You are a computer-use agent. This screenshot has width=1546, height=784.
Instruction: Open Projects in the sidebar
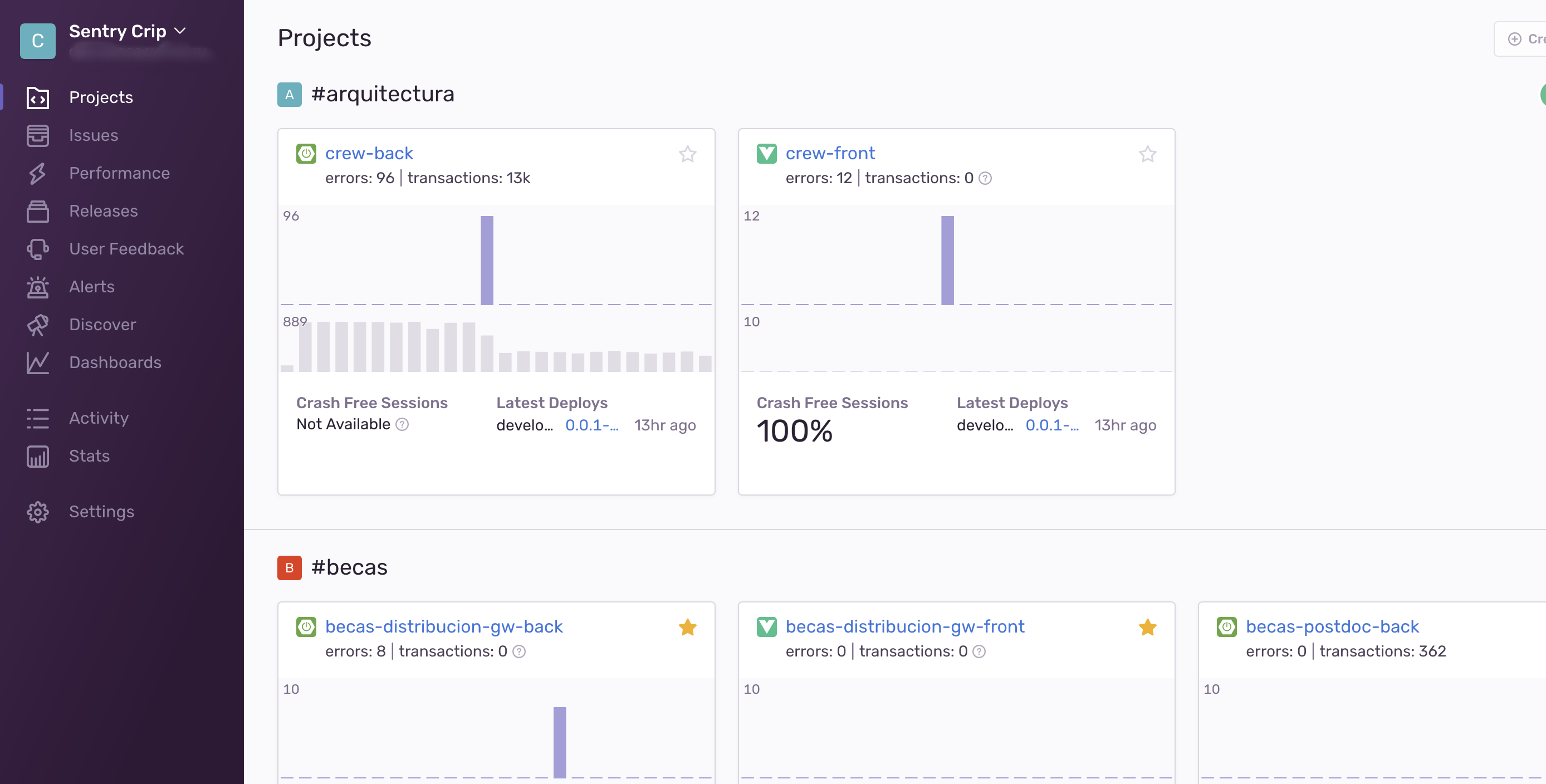(101, 97)
